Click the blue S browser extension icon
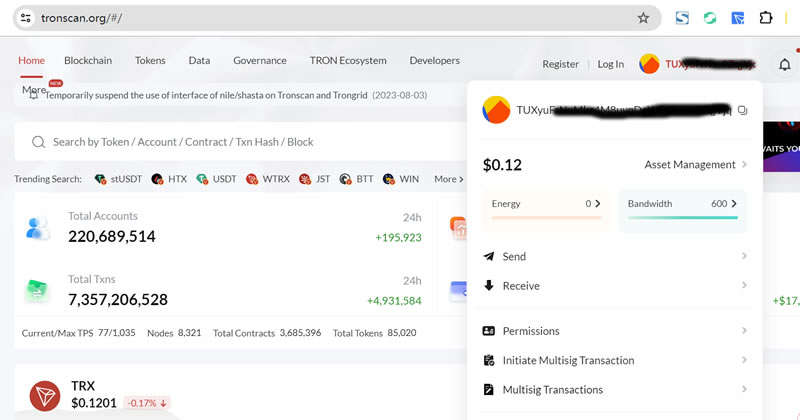Image resolution: width=800 pixels, height=420 pixels. click(x=682, y=18)
